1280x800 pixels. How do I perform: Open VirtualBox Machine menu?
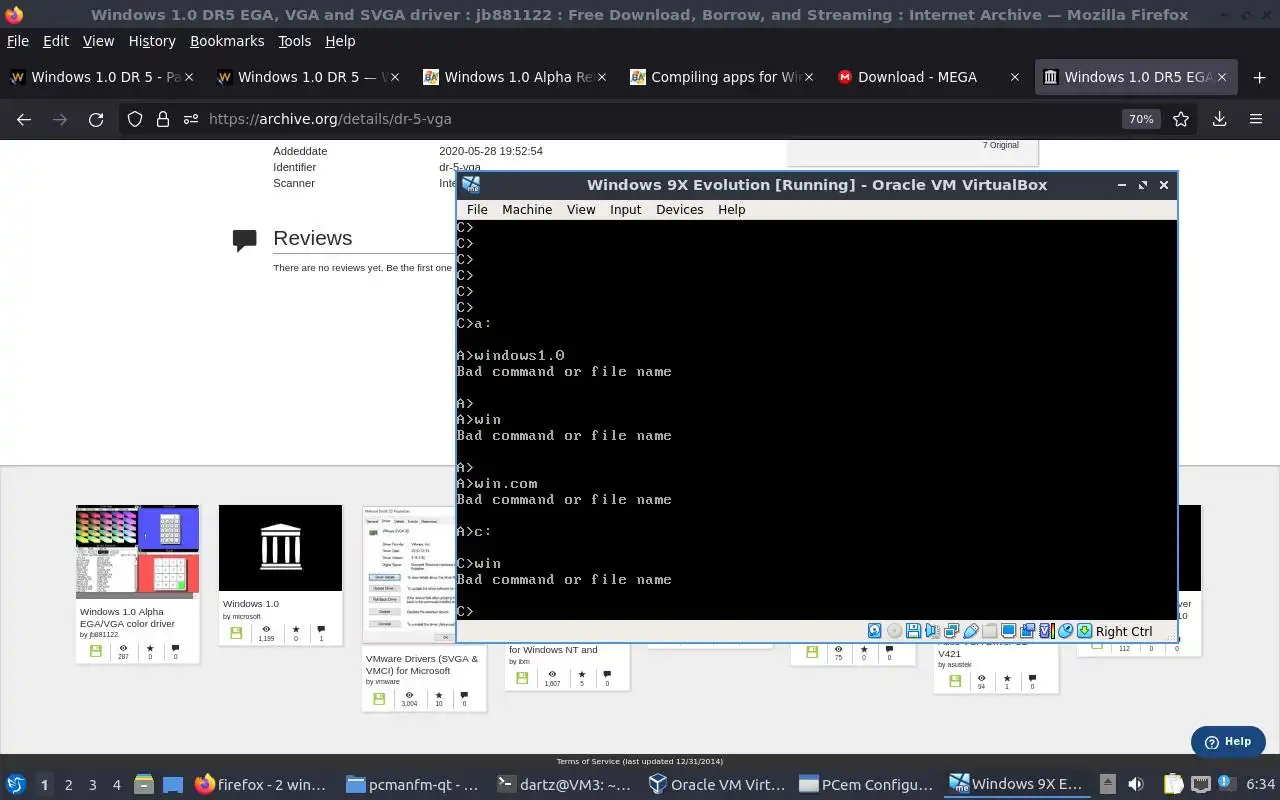click(527, 209)
